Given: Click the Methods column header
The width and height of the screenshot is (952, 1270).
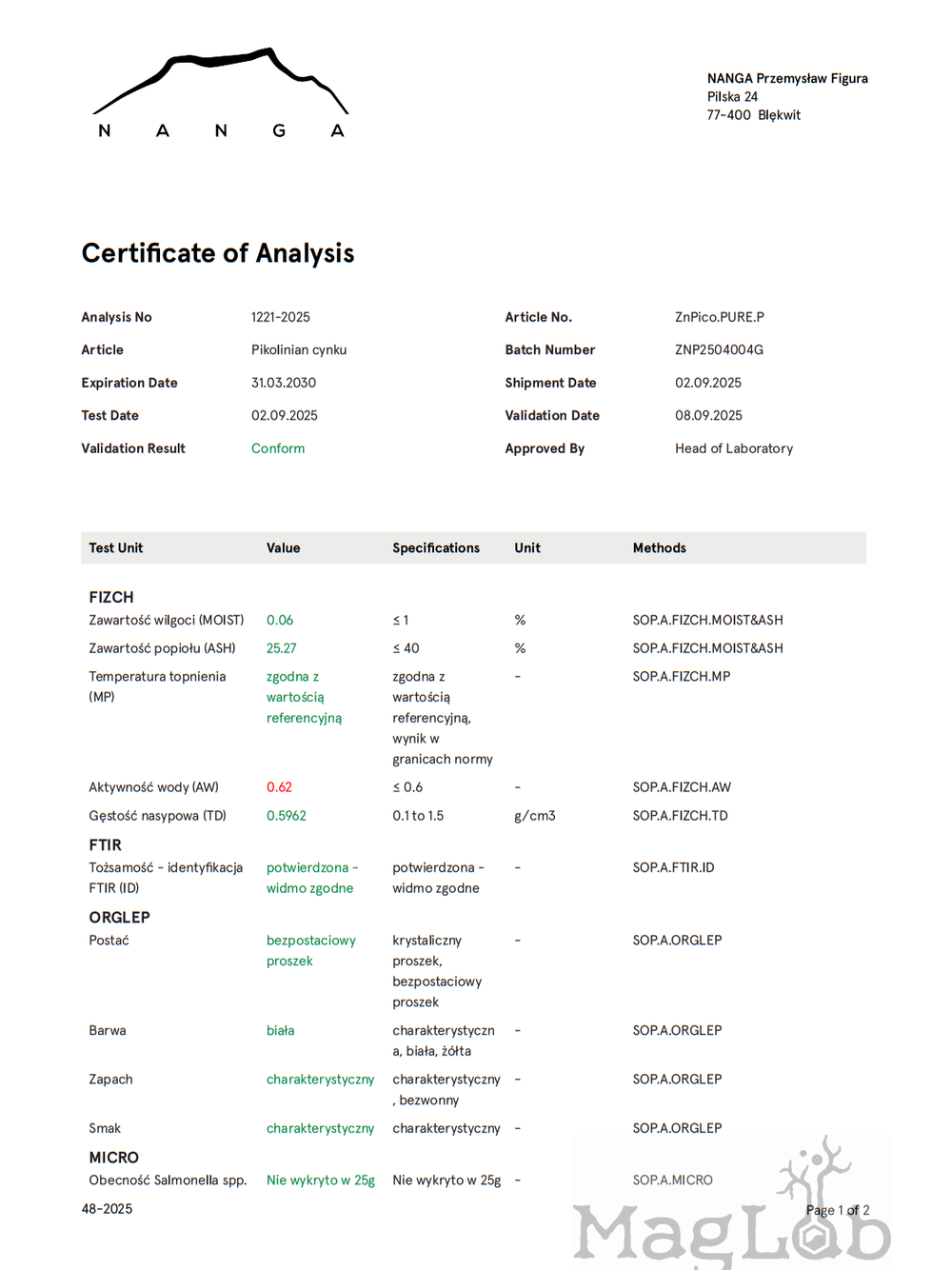Looking at the screenshot, I should coord(659,548).
